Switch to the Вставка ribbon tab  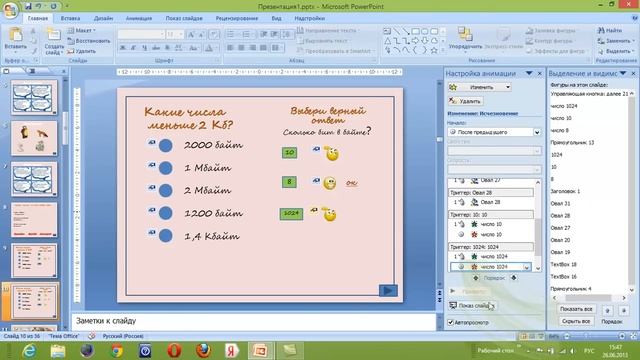click(70, 18)
